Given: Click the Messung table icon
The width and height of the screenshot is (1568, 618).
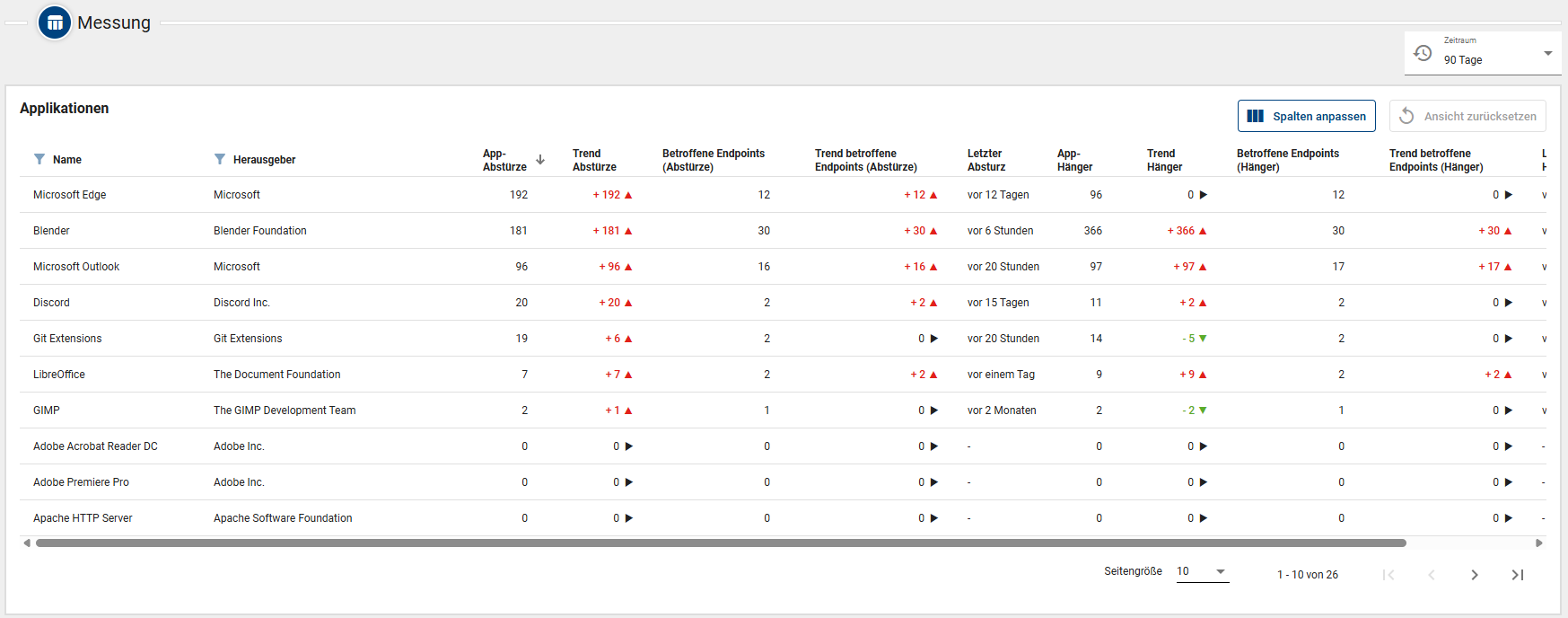Looking at the screenshot, I should pos(55,23).
